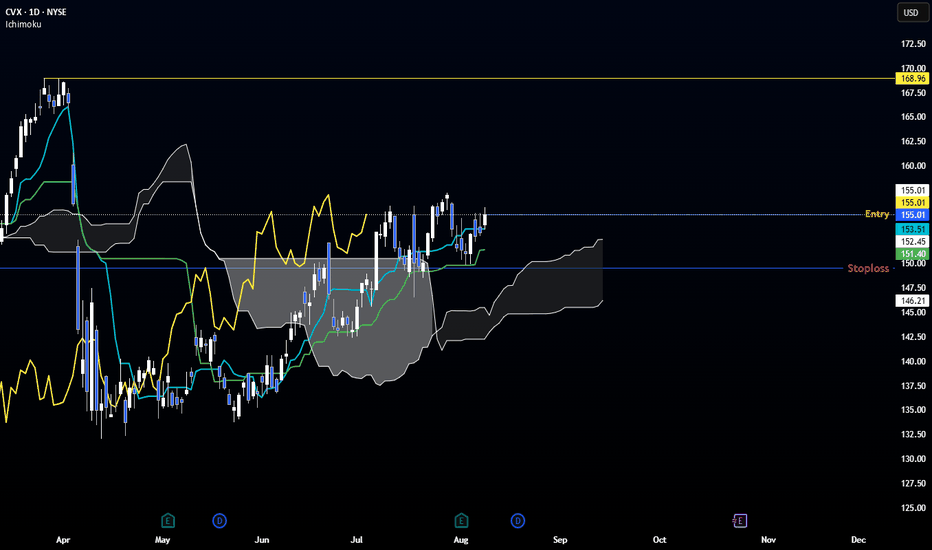Click the 135.00 price axis value

tap(914, 410)
